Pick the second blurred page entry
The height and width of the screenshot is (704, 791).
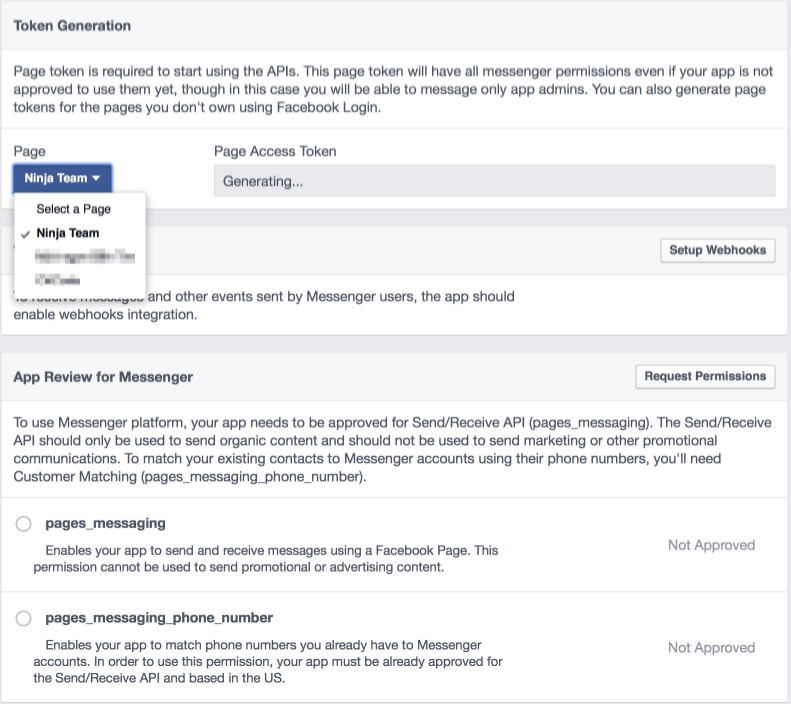tap(58, 279)
